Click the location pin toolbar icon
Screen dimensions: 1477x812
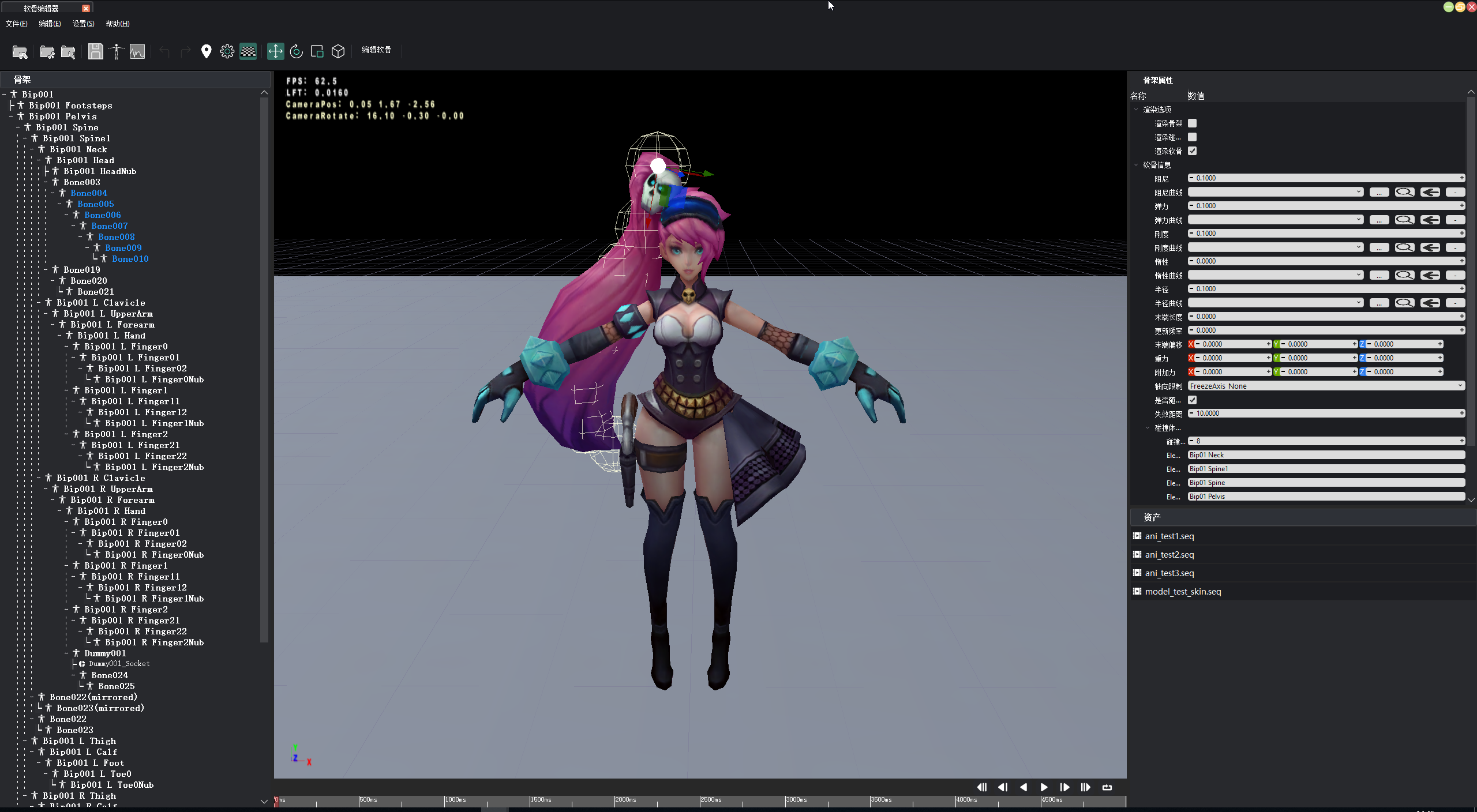coord(206,51)
